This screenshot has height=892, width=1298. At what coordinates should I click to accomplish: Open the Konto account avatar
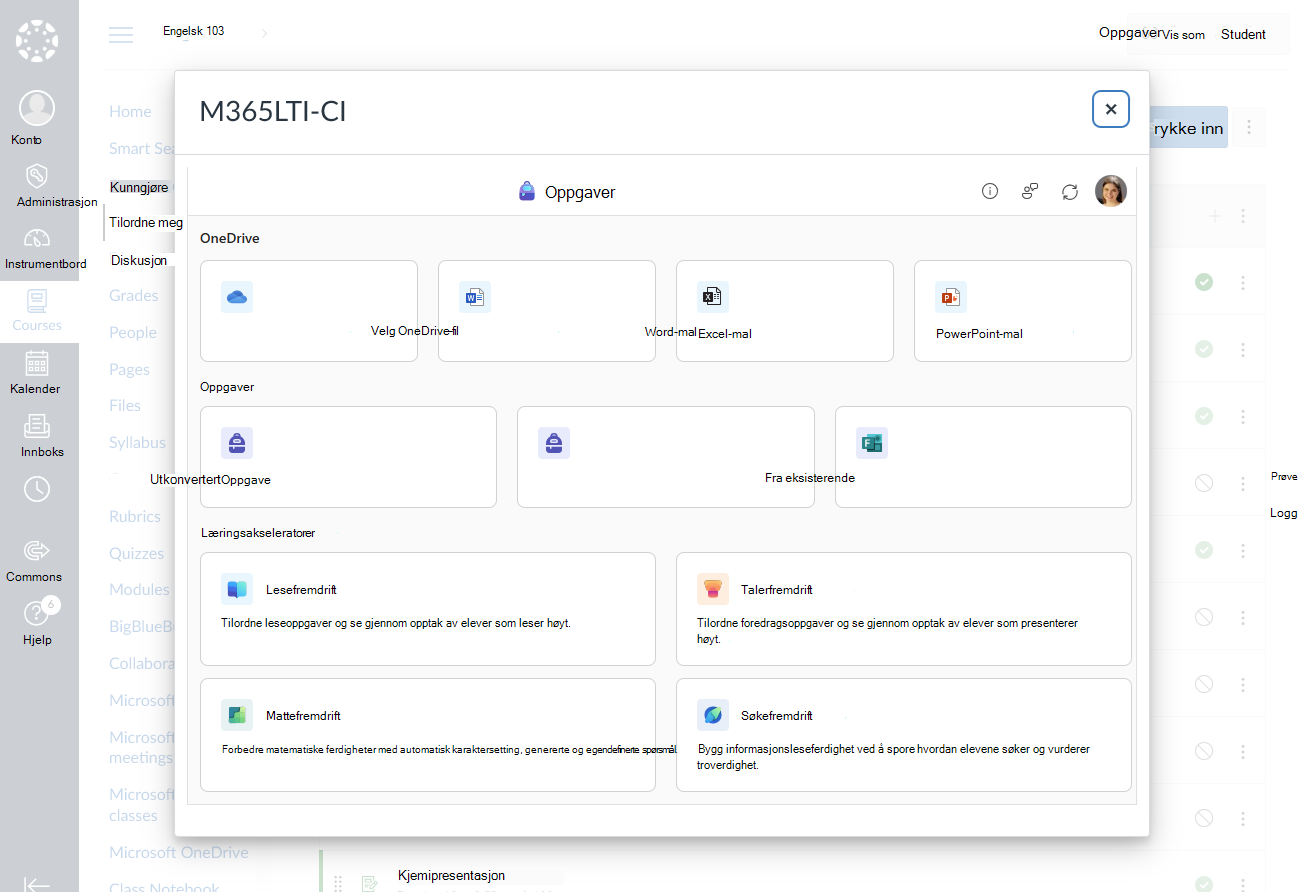point(37,108)
